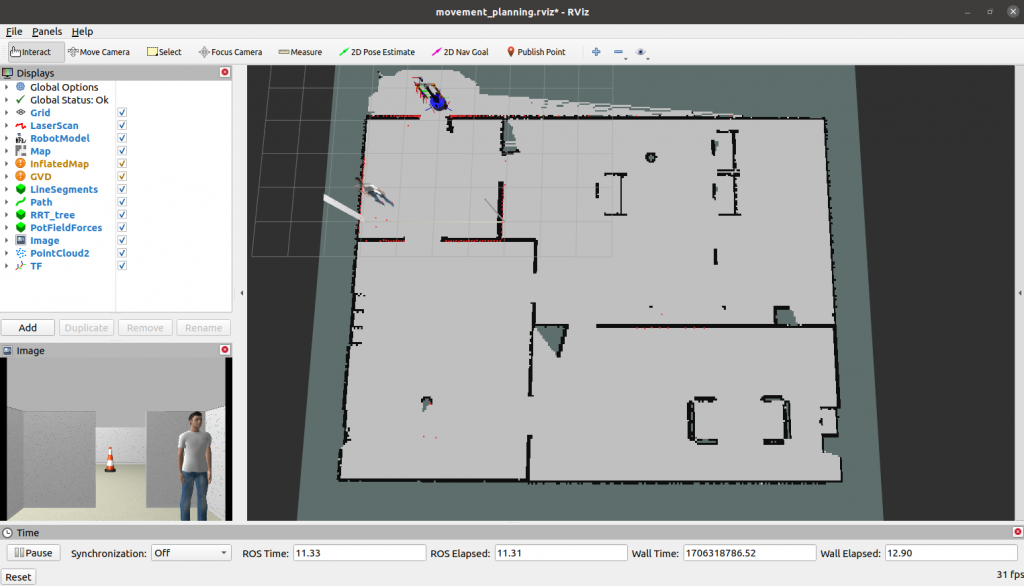Click the Add display button
Image resolution: width=1024 pixels, height=586 pixels.
27,327
